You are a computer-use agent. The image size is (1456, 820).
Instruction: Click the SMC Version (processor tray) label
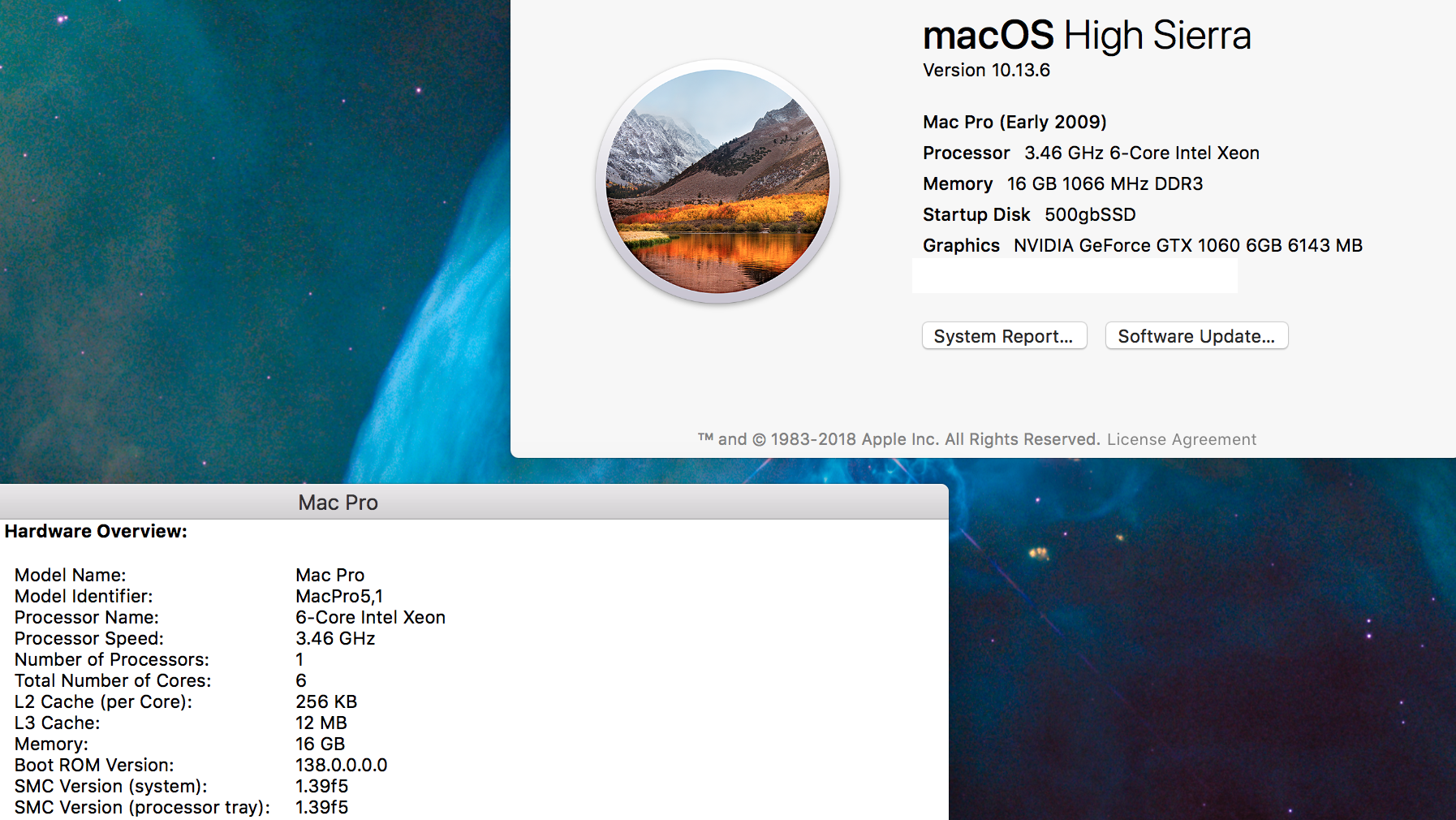(x=143, y=807)
